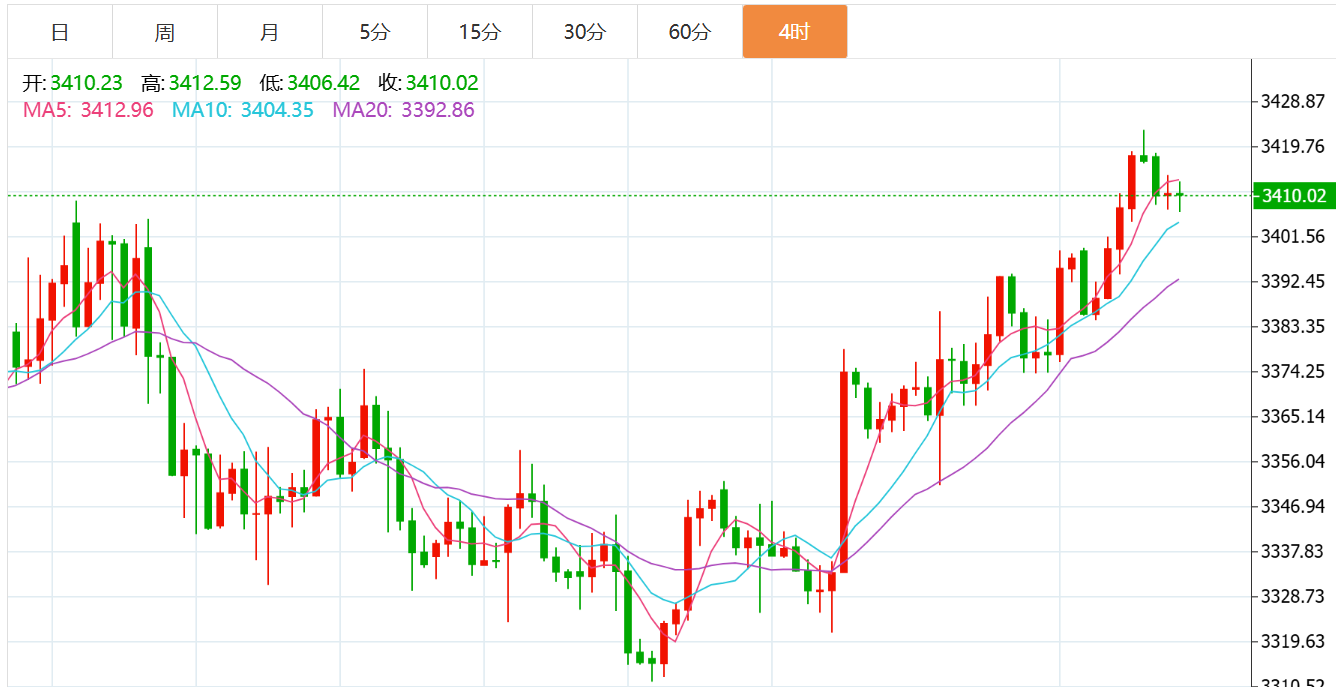Select the 周 weekly chart tab
This screenshot has width=1336, height=687.
(165, 32)
